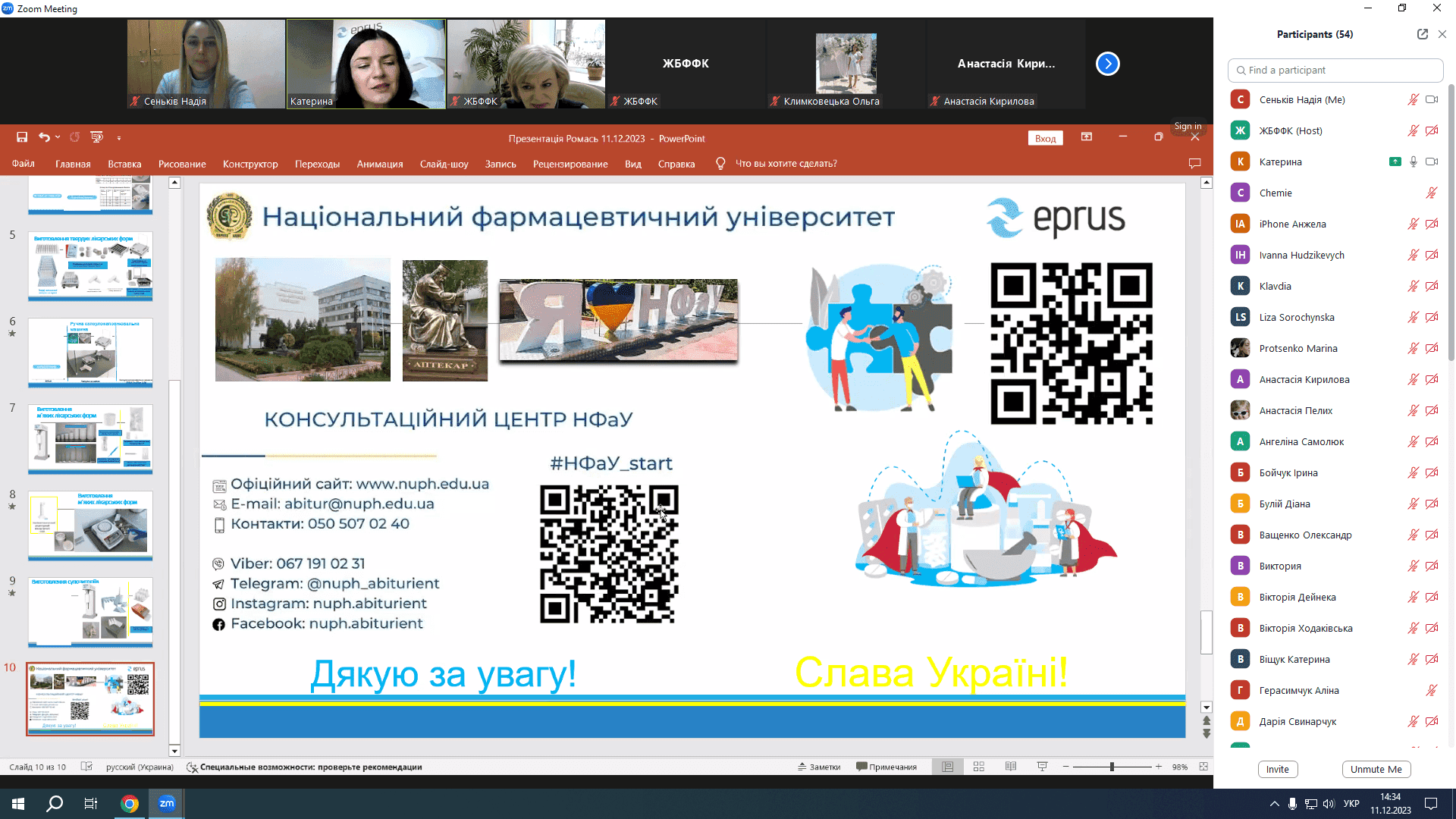Image resolution: width=1456 pixels, height=819 pixels.
Task: Click the zoom in plus button
Action: [1159, 767]
